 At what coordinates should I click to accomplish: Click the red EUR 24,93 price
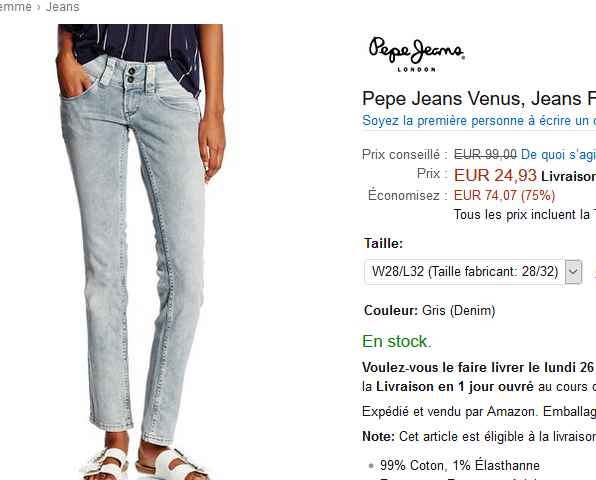point(495,175)
